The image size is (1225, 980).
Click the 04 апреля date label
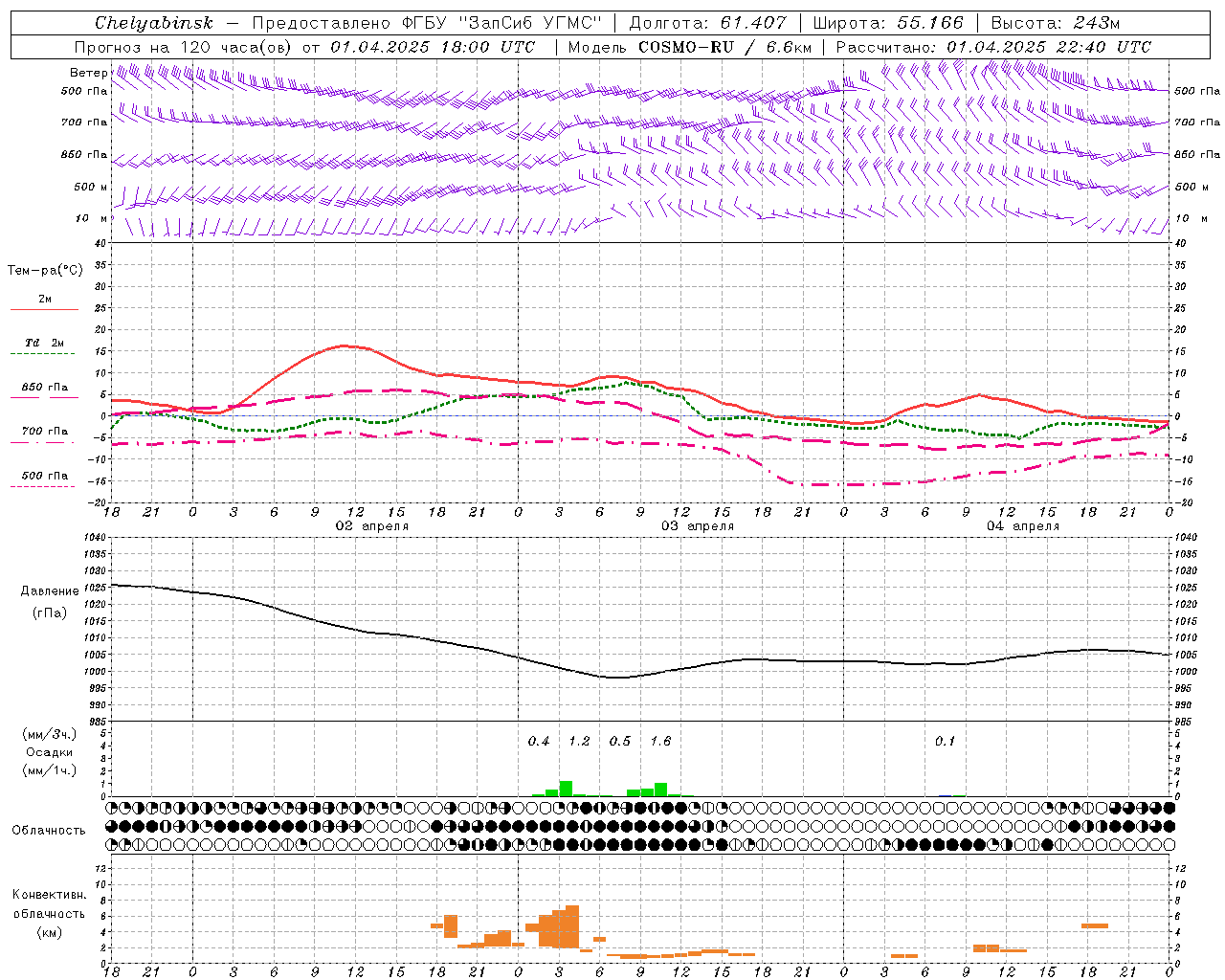tap(1024, 526)
